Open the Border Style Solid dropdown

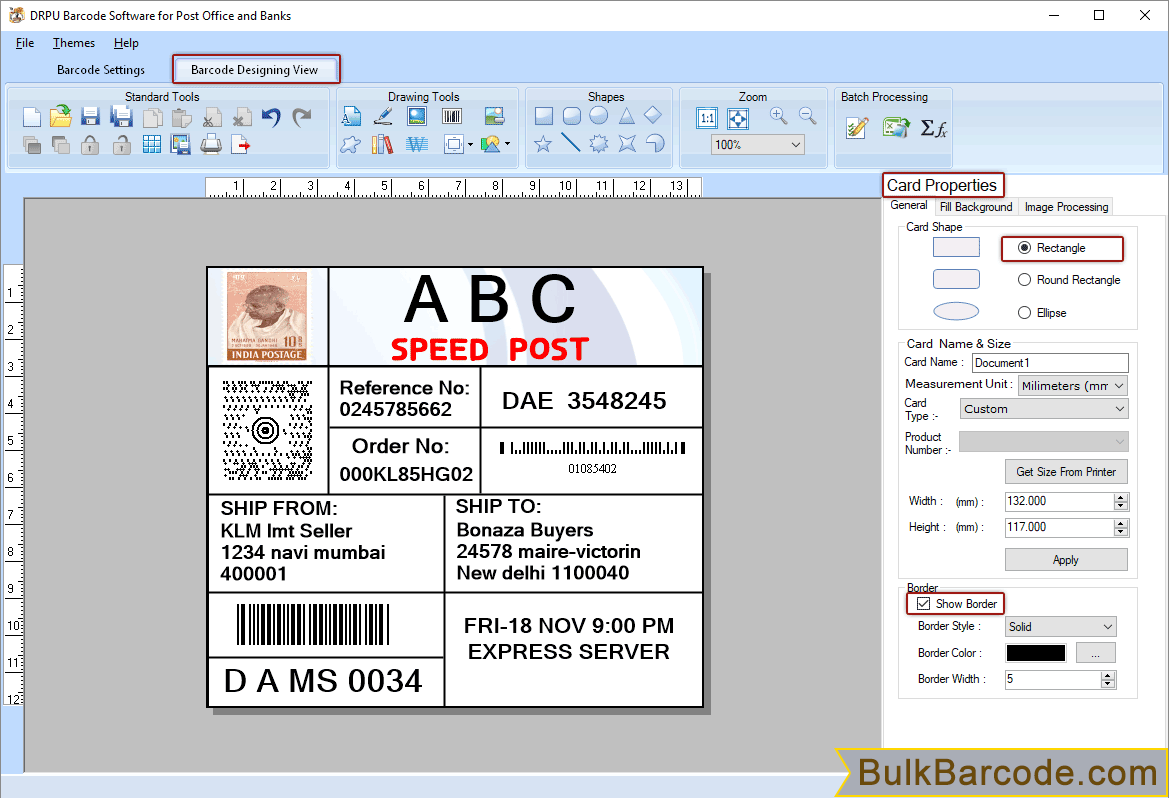1060,626
